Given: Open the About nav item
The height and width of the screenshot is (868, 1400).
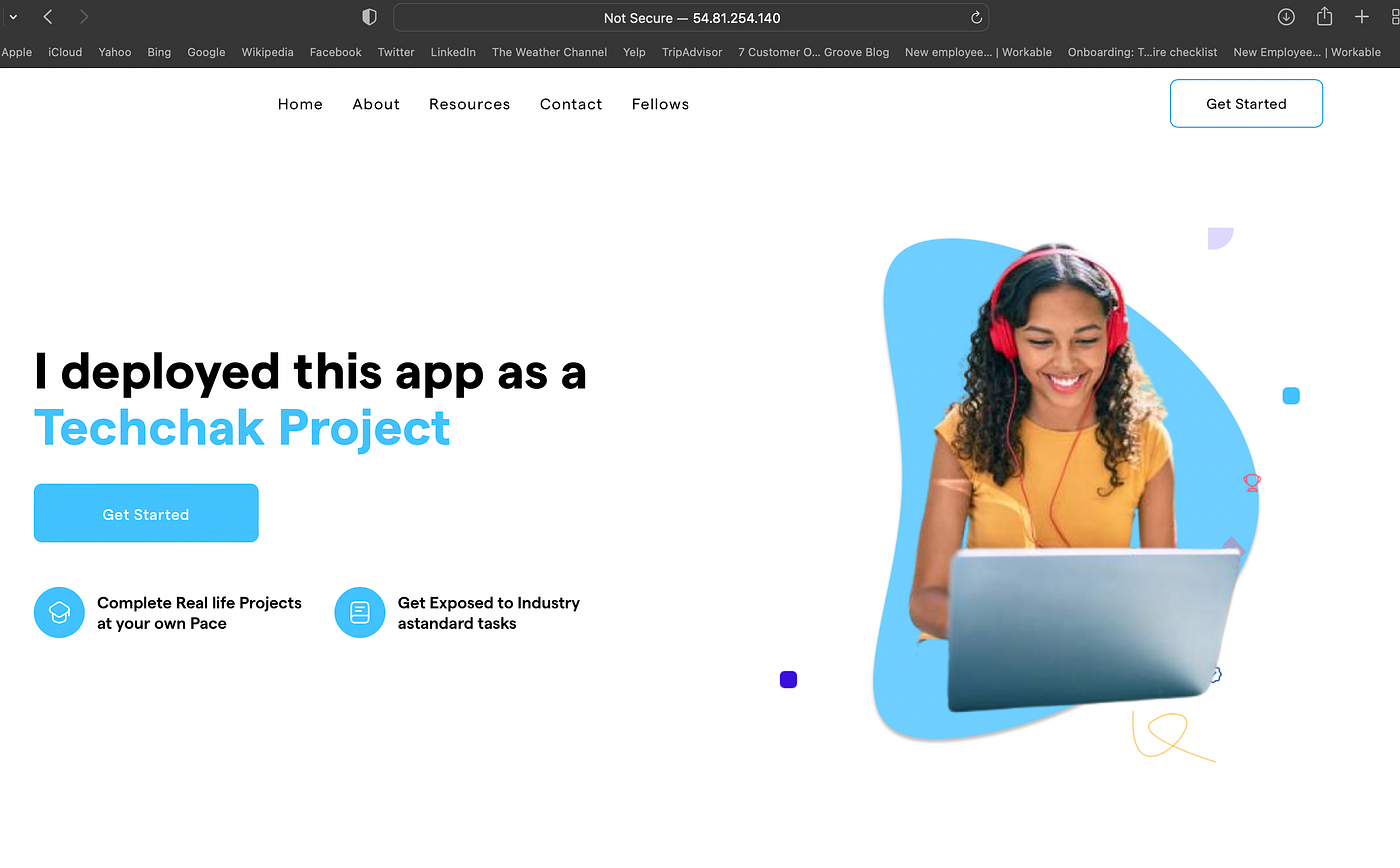Looking at the screenshot, I should (x=376, y=104).
